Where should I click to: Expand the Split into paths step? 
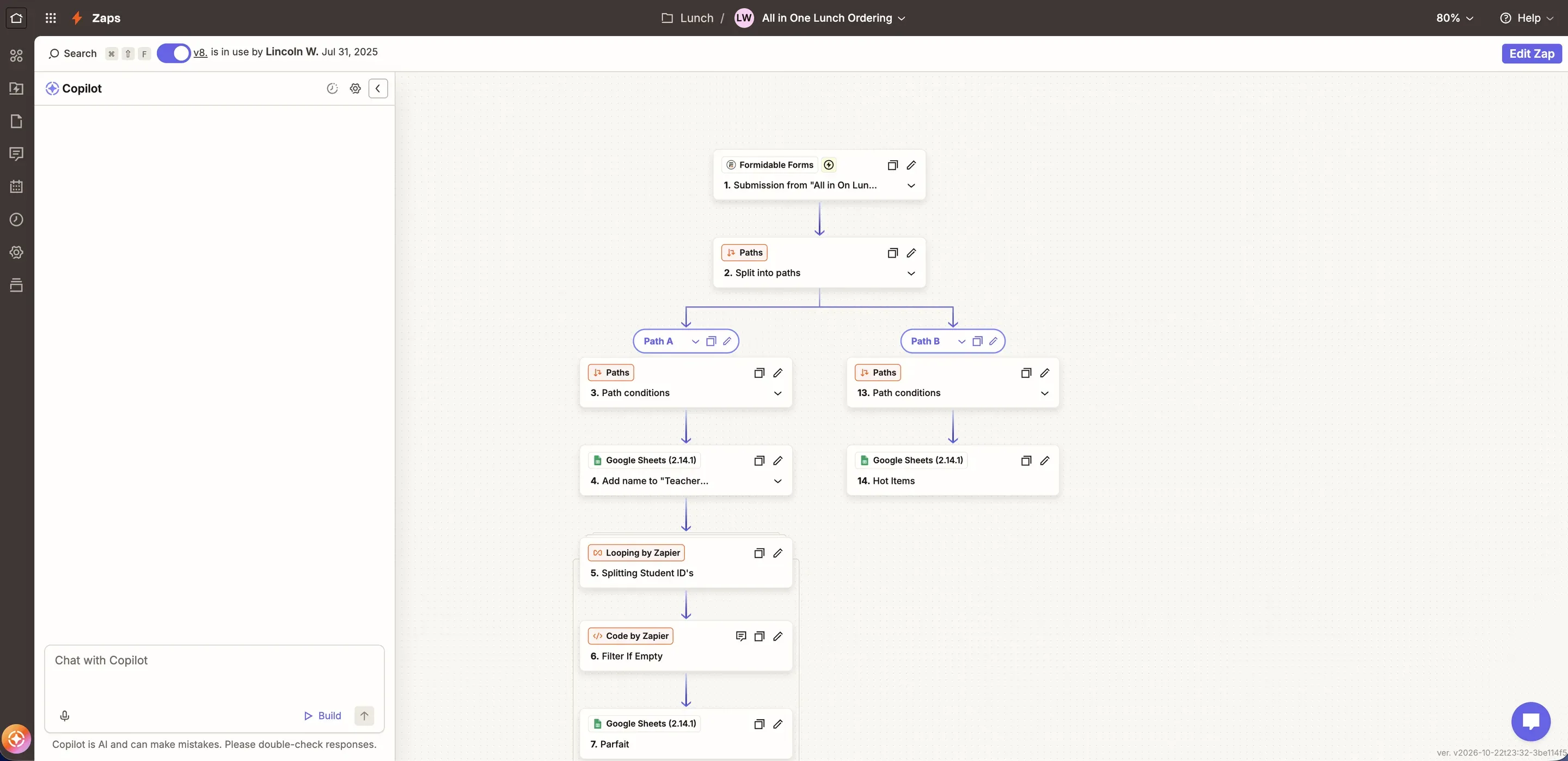click(x=911, y=273)
